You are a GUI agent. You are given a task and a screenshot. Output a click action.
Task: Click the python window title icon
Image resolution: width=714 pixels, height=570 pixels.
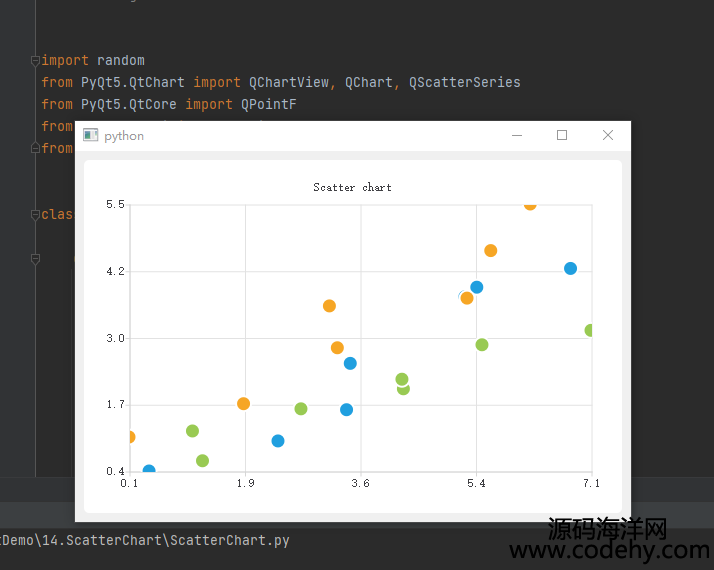91,135
